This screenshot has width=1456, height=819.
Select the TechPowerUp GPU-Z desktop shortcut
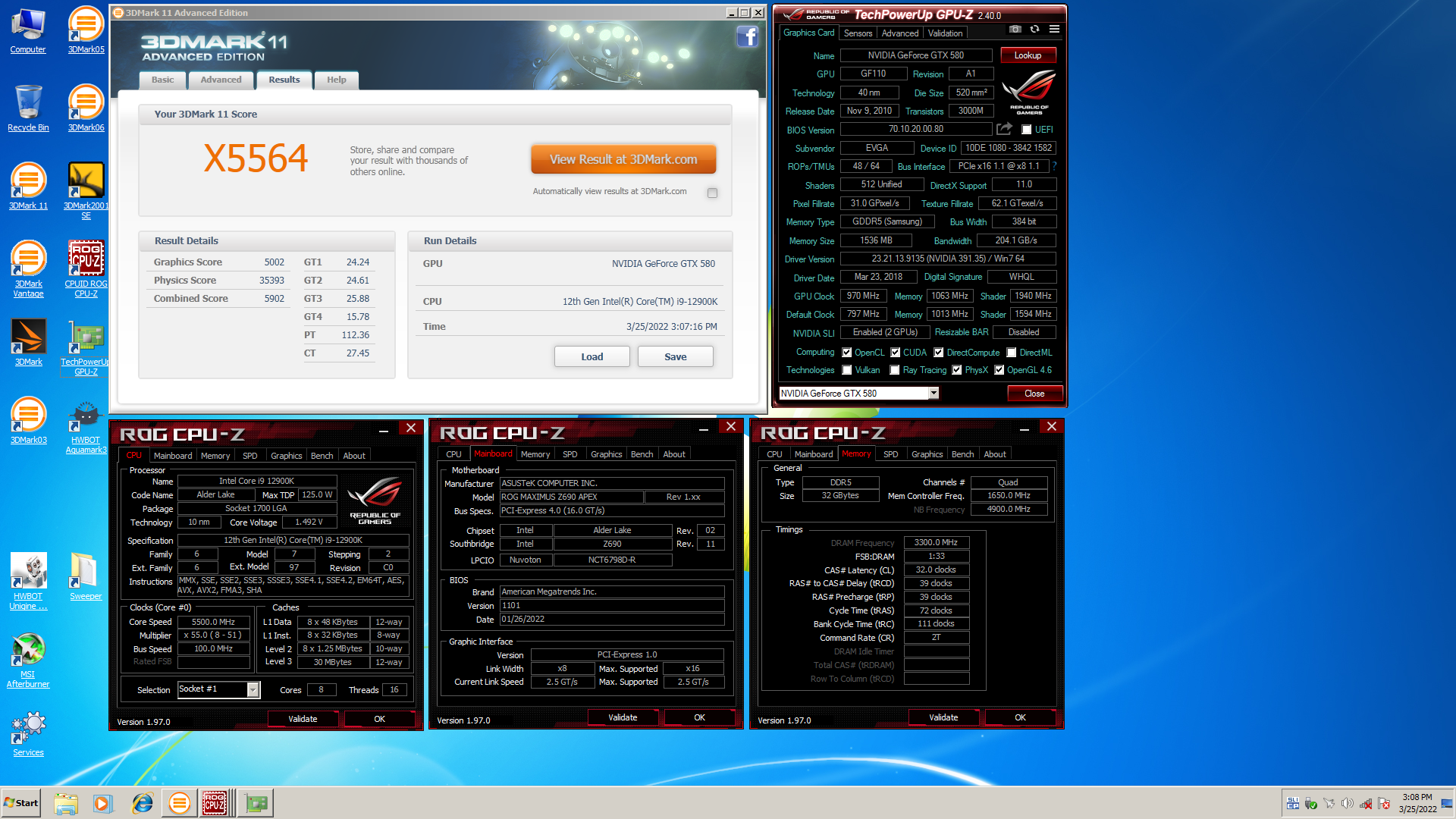point(86,348)
